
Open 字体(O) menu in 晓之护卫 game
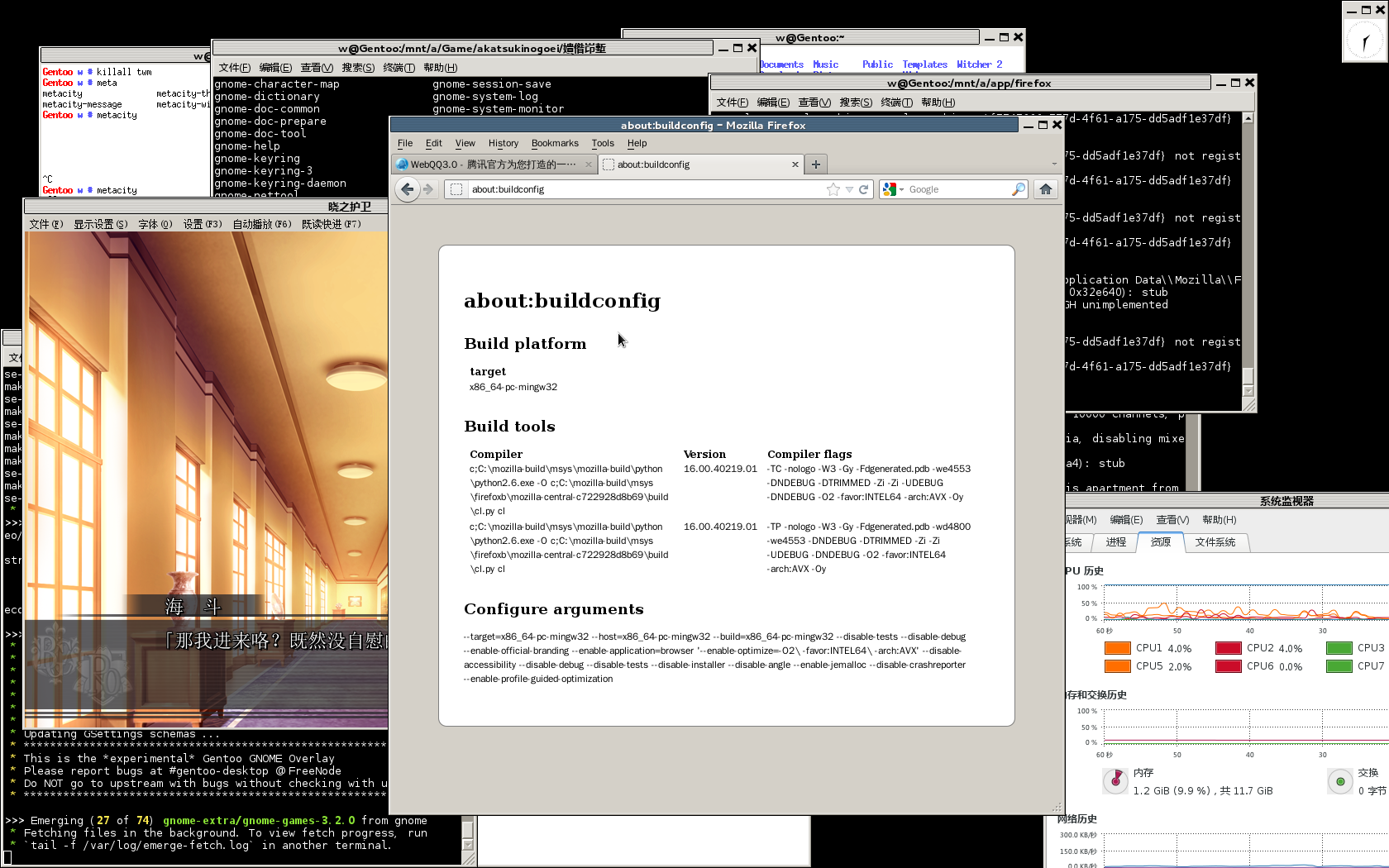(x=155, y=224)
